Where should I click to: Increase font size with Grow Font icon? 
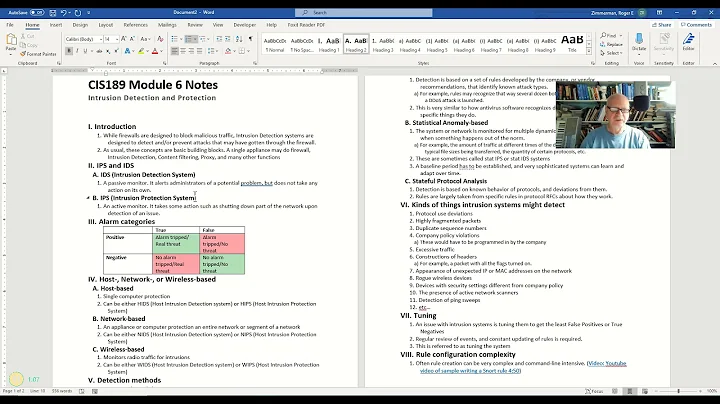pos(124,39)
